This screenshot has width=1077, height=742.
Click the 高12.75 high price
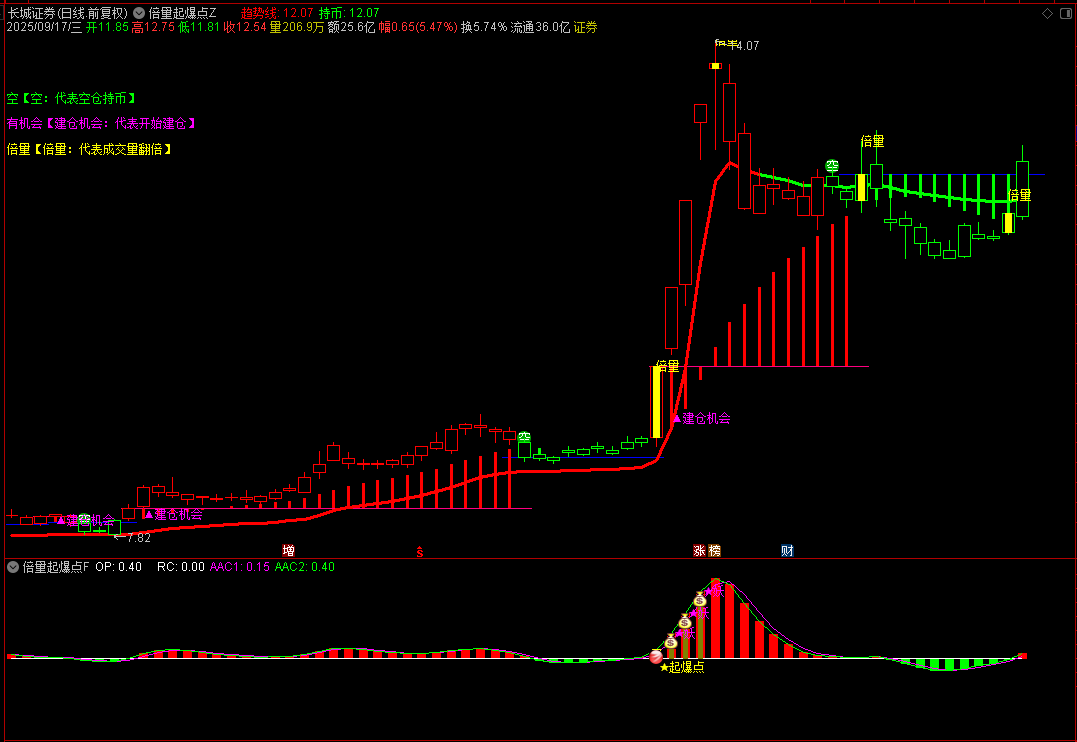[153, 27]
